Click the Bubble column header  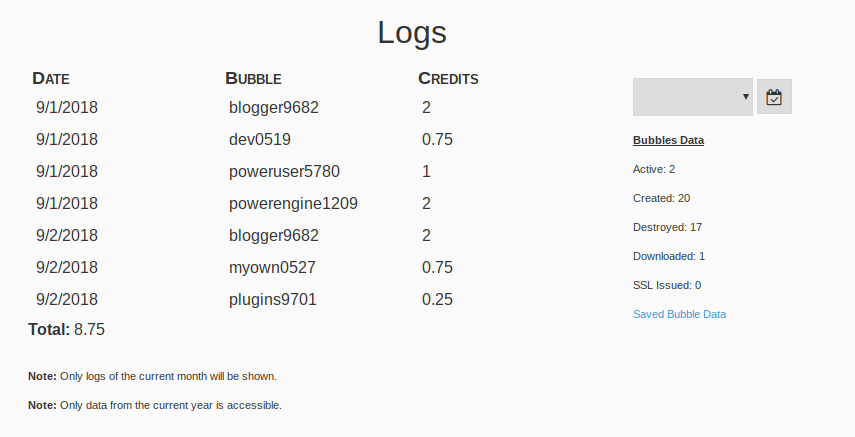tap(254, 79)
